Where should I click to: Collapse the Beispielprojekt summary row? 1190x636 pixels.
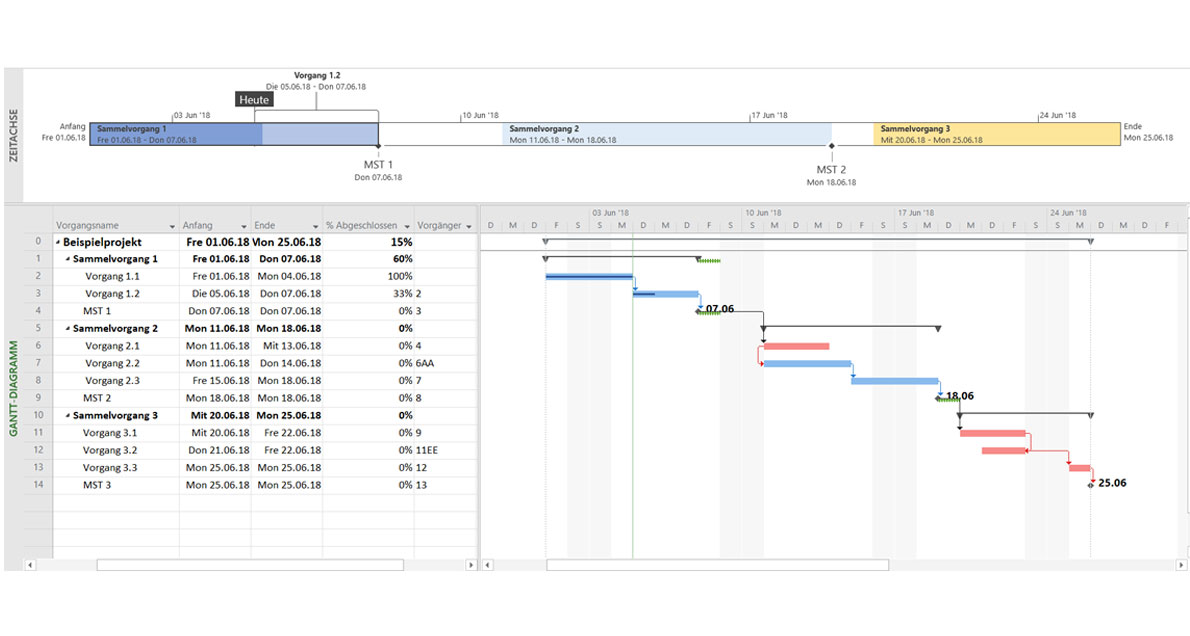click(x=57, y=241)
